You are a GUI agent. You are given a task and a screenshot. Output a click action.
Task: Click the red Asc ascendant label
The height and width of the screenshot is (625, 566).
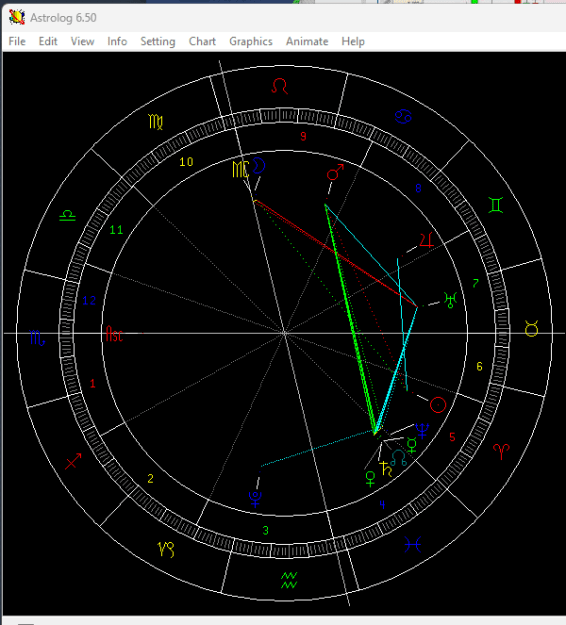click(x=114, y=334)
